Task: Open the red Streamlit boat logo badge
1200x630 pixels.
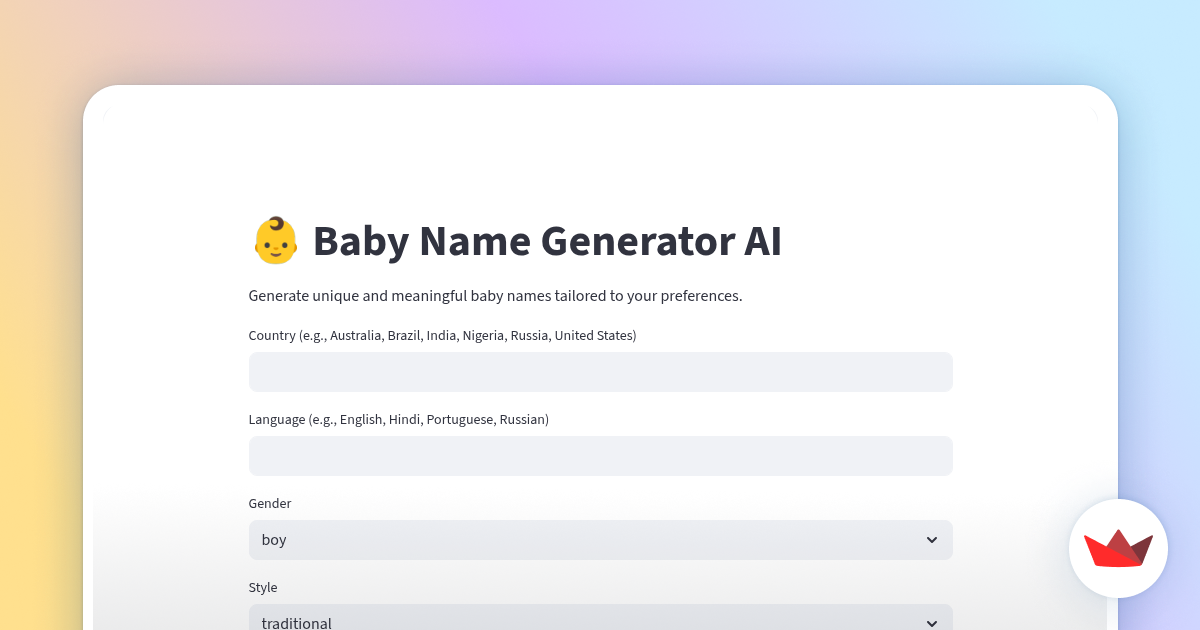Action: 1118,548
